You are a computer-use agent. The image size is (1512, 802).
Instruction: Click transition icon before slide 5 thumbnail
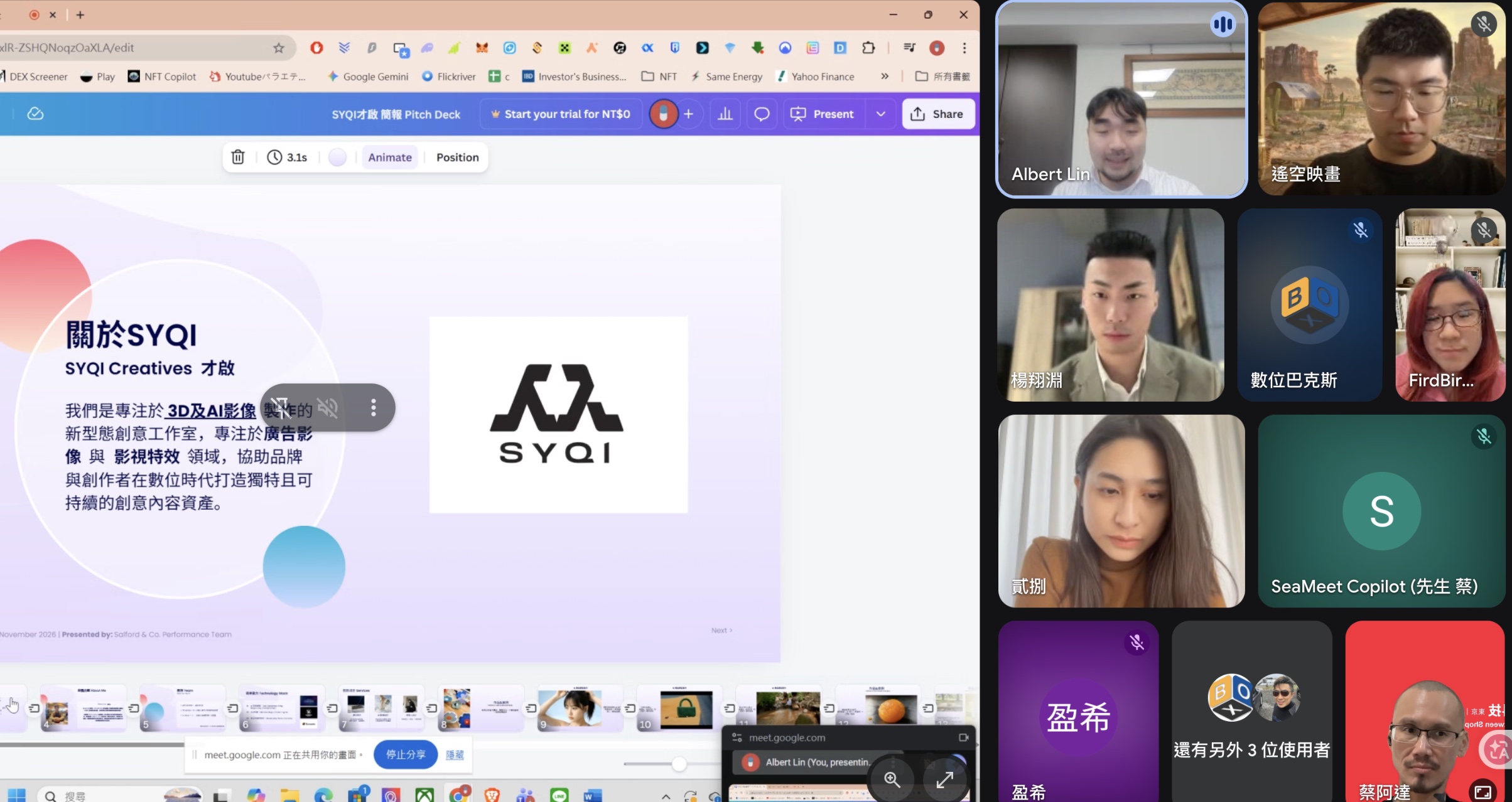click(x=134, y=708)
